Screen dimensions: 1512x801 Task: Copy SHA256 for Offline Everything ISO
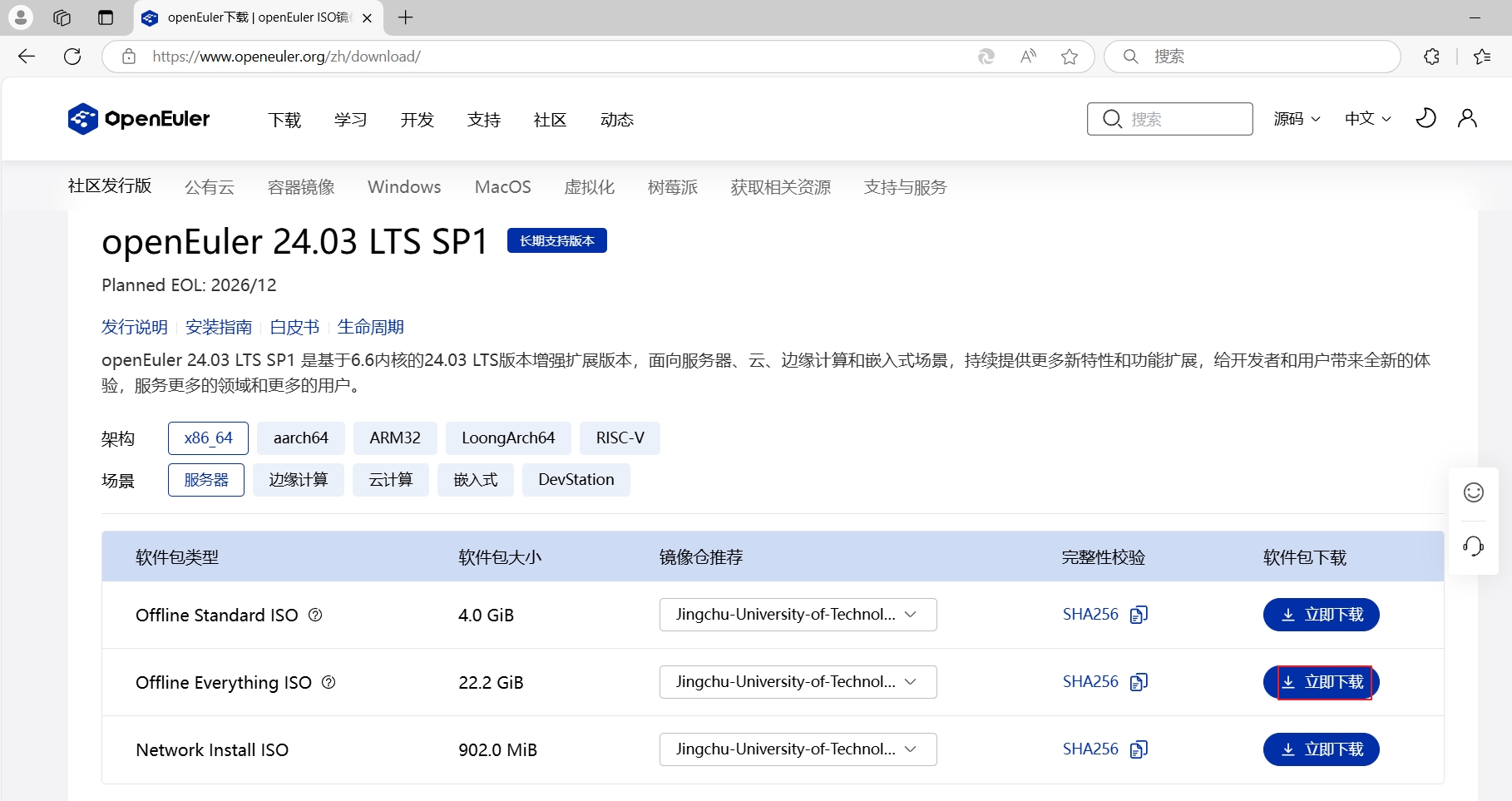click(1139, 681)
